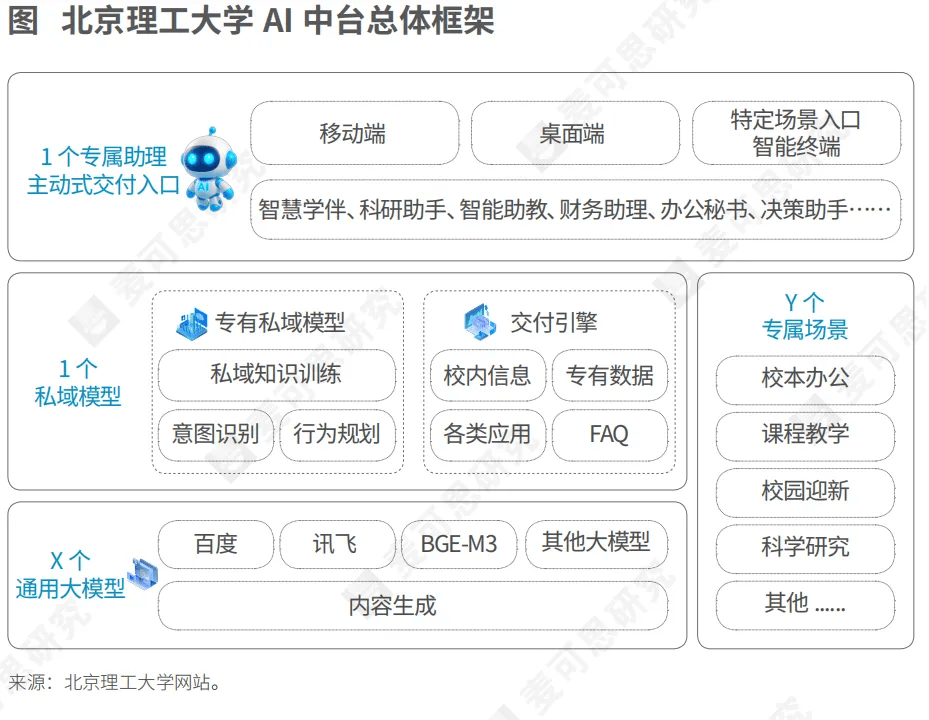Viewport: 929px width, 720px height.
Task: Expand the 其他大模型 entry
Action: click(x=596, y=544)
